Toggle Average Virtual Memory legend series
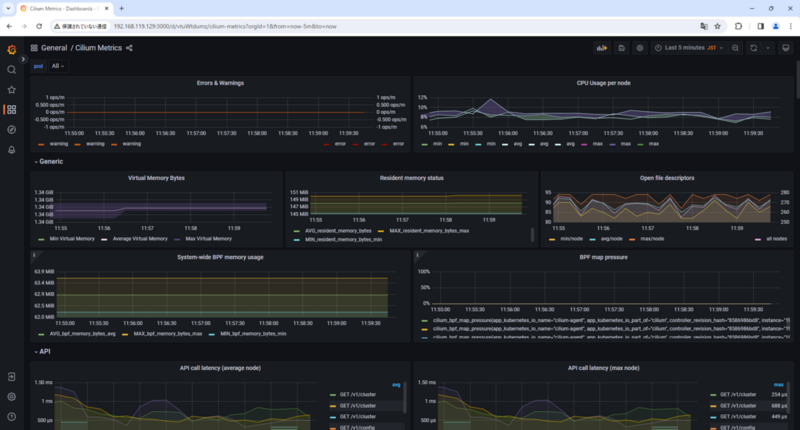This screenshot has height=430, width=800. pyautogui.click(x=140, y=239)
